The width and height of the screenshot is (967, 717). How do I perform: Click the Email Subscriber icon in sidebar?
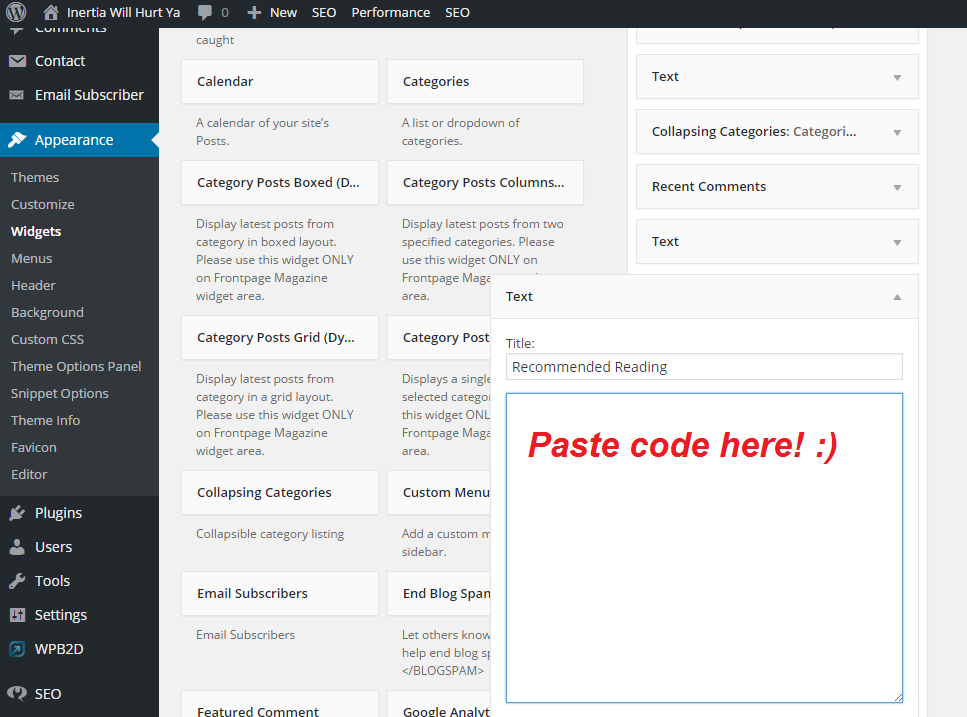17,94
